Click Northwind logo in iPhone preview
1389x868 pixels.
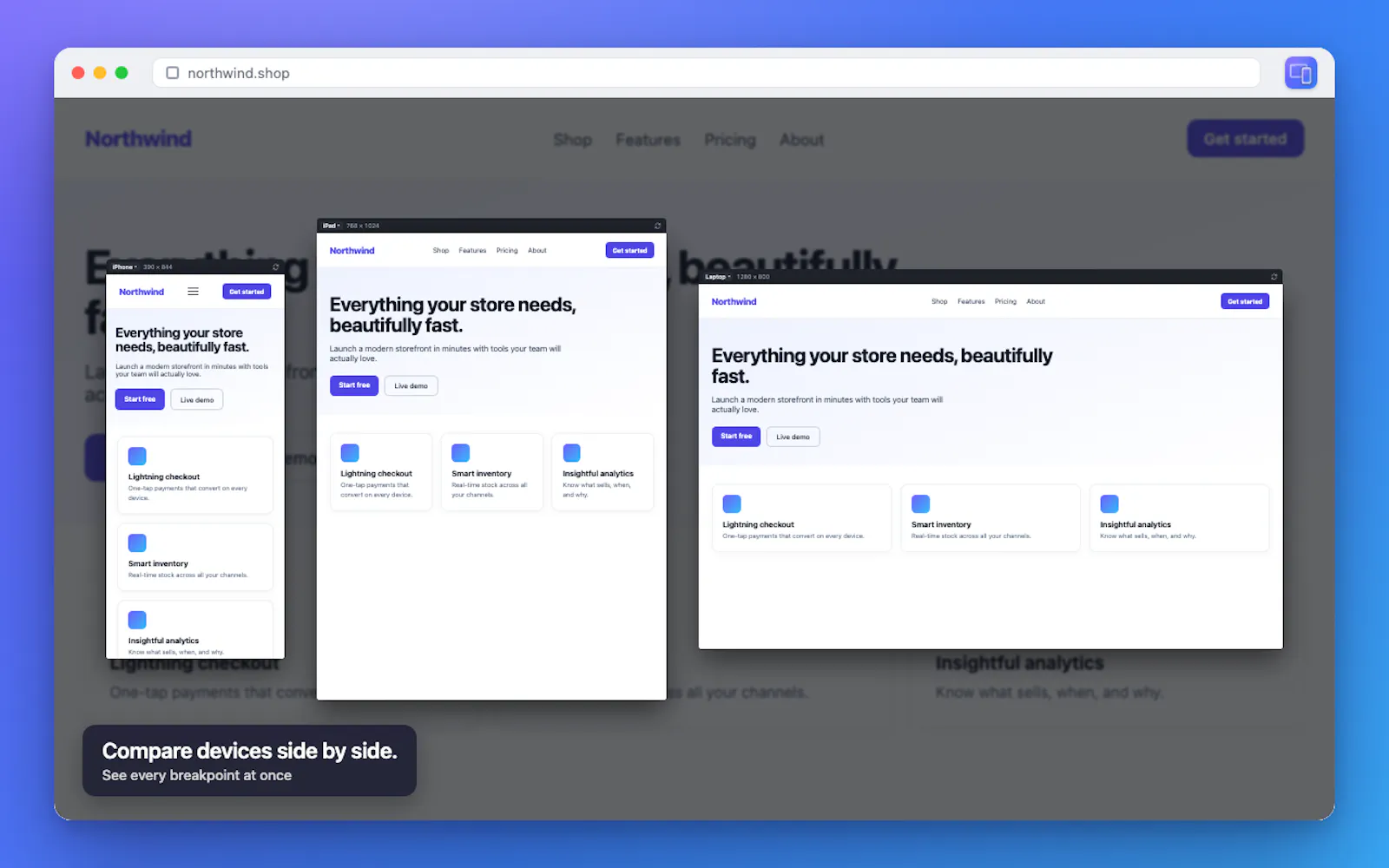coord(142,292)
